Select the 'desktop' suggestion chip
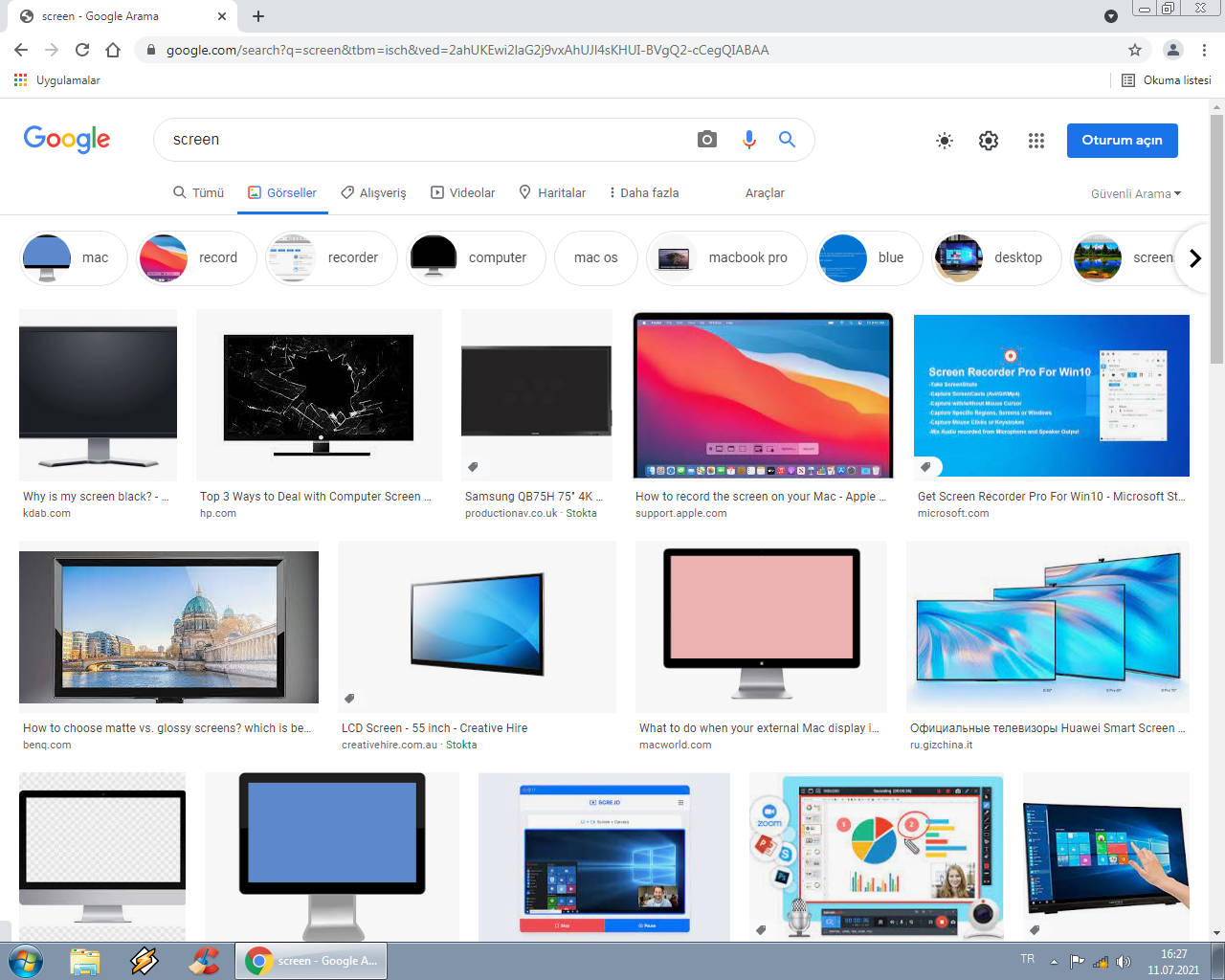The height and width of the screenshot is (980, 1225). [996, 258]
